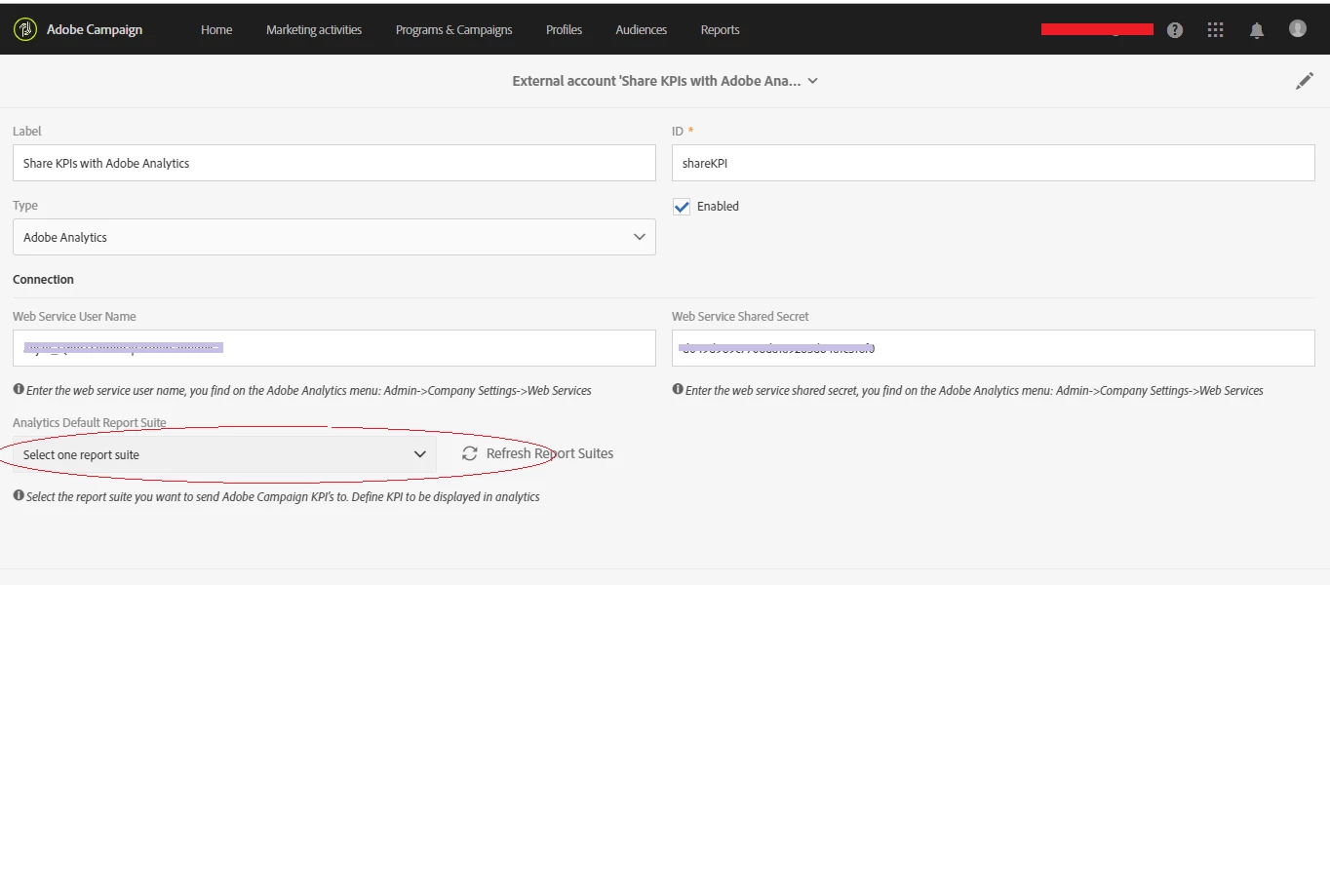Click the Label input field
1330x896 pixels.
click(x=334, y=163)
